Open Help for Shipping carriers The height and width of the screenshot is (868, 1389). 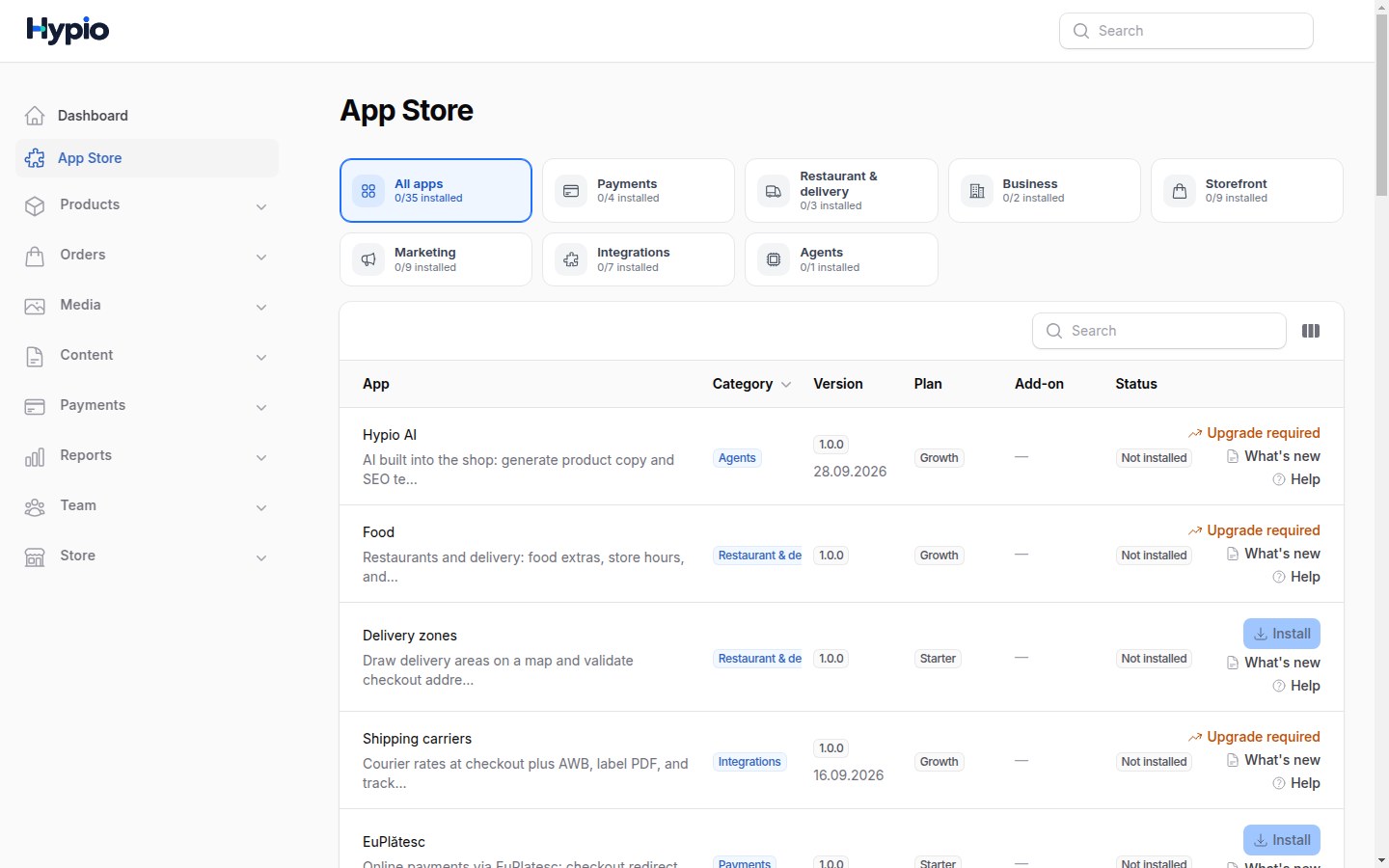coord(1296,783)
